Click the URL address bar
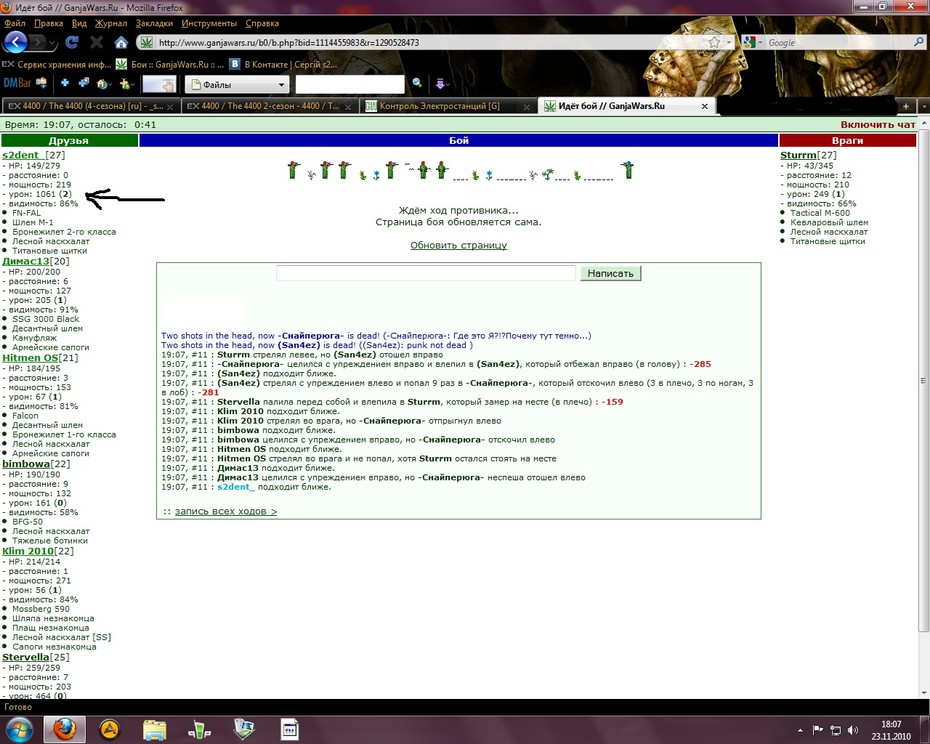Viewport: 930px width, 744px height. (x=427, y=43)
